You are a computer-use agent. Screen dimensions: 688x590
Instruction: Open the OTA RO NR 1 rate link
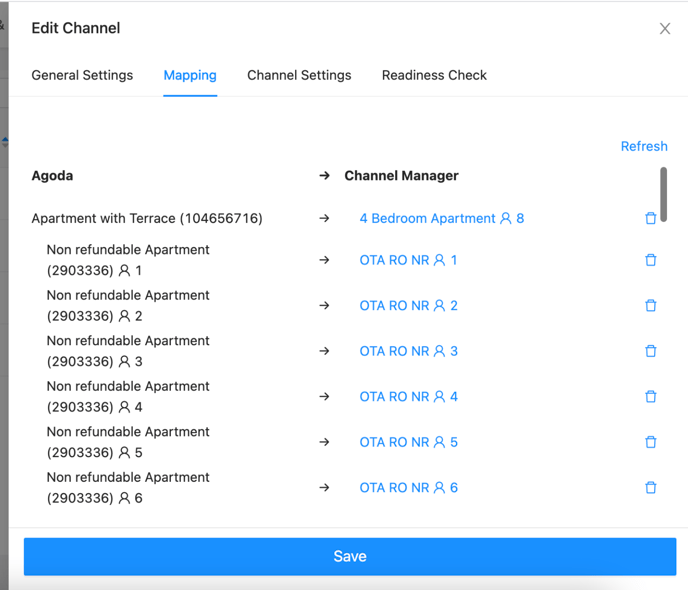[408, 260]
